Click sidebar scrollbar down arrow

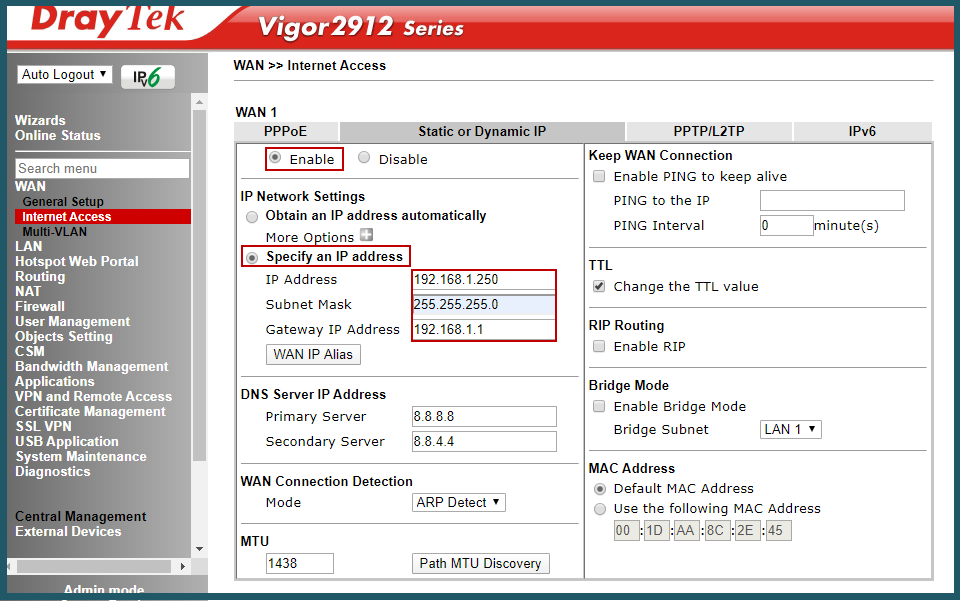coord(200,549)
